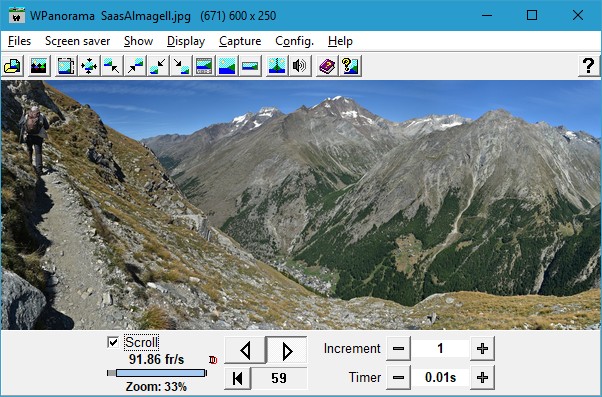Open the Config. menu

coord(294,41)
